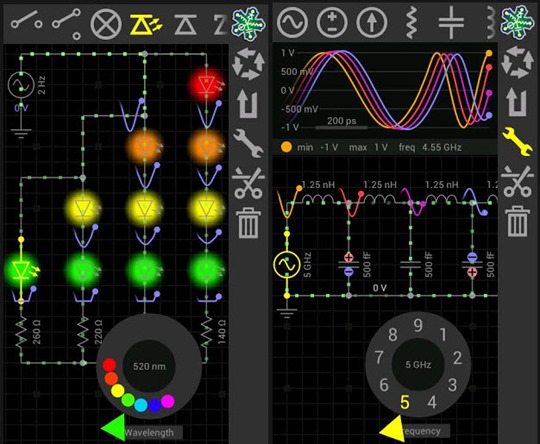Viewport: 540px width, 444px height.
Task: Select digit 6 on frequency dial
Action: pos(384,385)
